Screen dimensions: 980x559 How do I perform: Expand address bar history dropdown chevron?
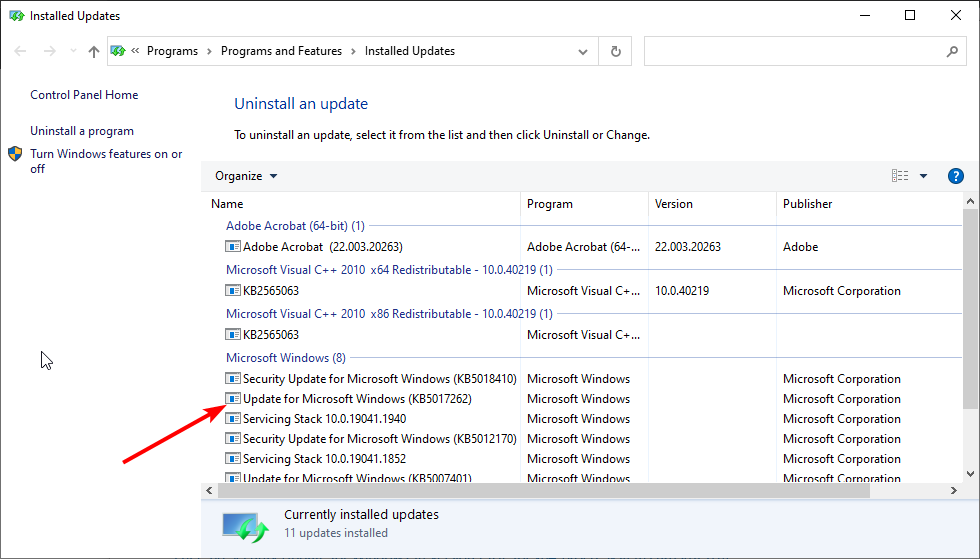pyautogui.click(x=582, y=51)
